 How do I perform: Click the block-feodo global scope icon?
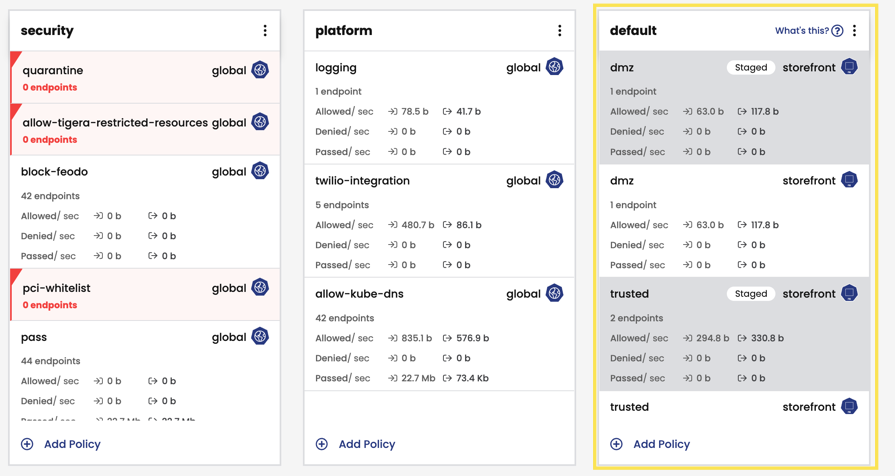point(260,171)
